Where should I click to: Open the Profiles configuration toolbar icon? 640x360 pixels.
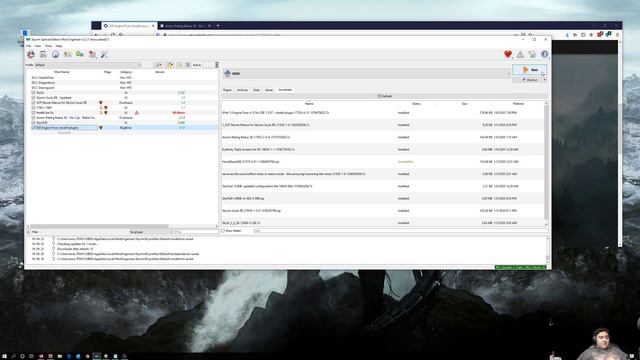[x=67, y=54]
